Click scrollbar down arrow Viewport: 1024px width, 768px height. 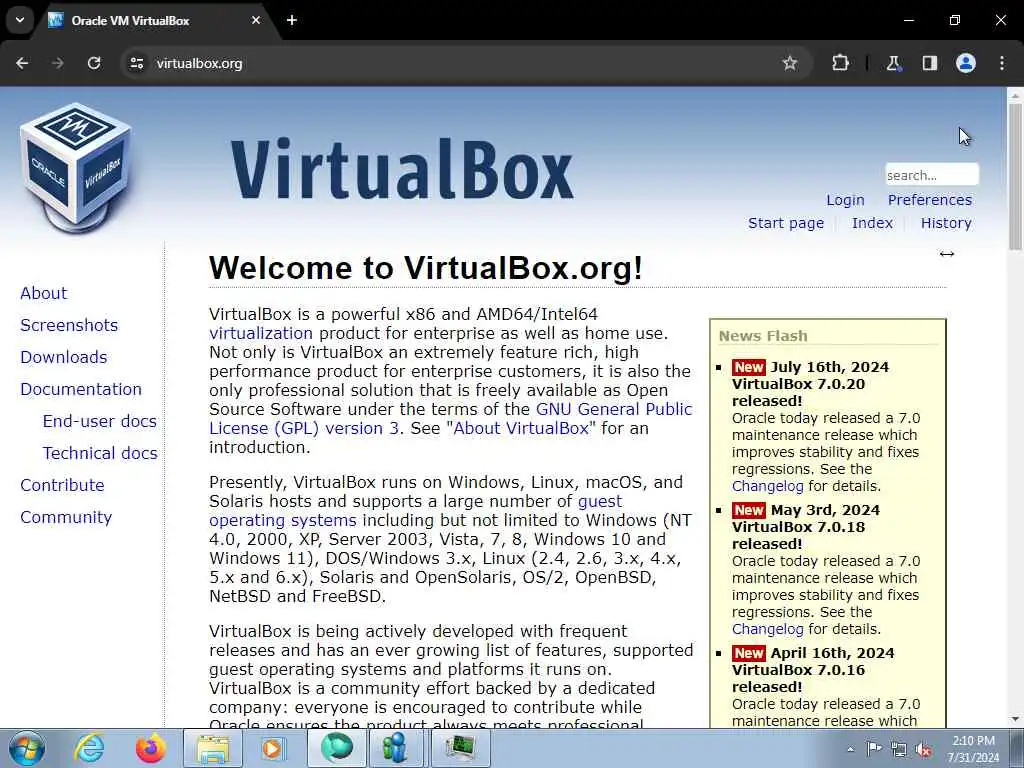point(1015,719)
